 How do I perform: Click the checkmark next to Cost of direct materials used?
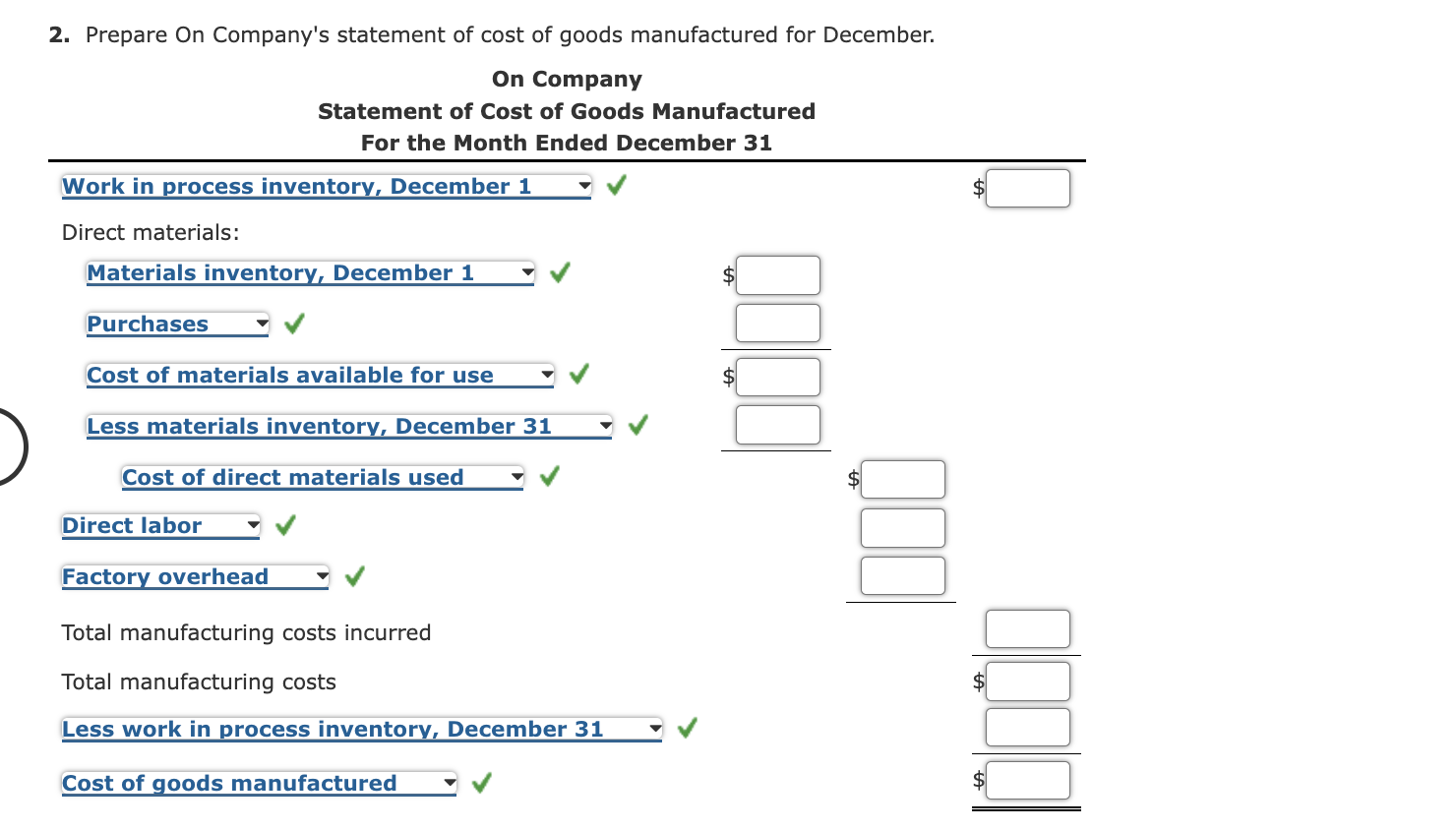click(549, 476)
